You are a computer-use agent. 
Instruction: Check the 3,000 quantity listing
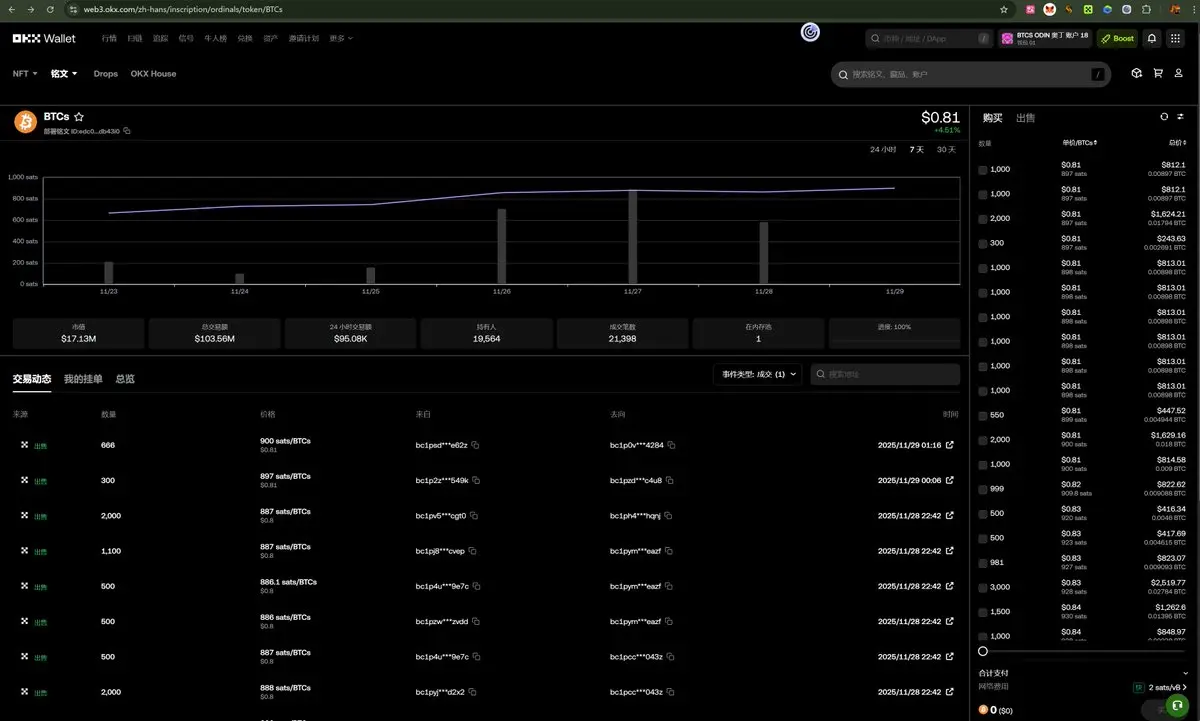pos(983,587)
